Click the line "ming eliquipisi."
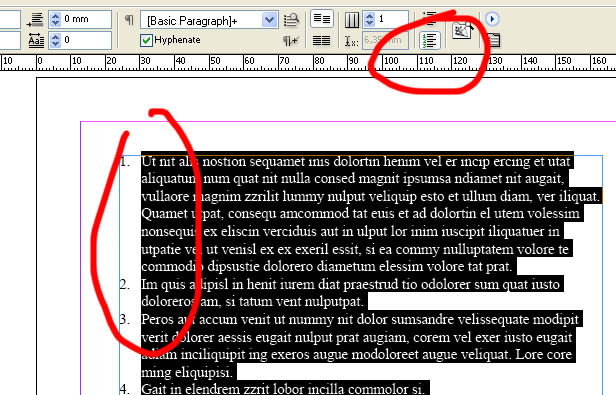This screenshot has height=395, width=616. (x=188, y=372)
